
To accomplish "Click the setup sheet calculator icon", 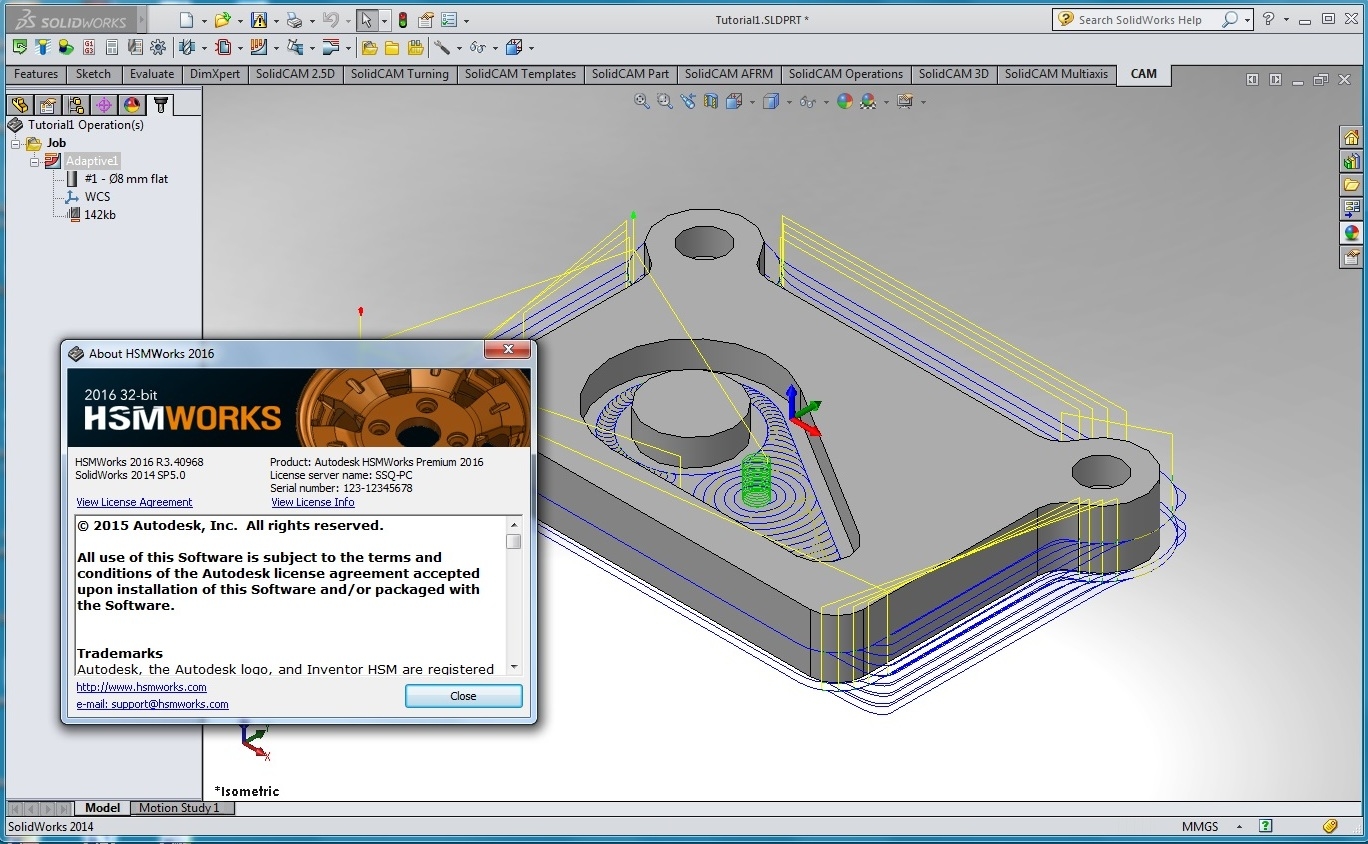I will [x=112, y=47].
